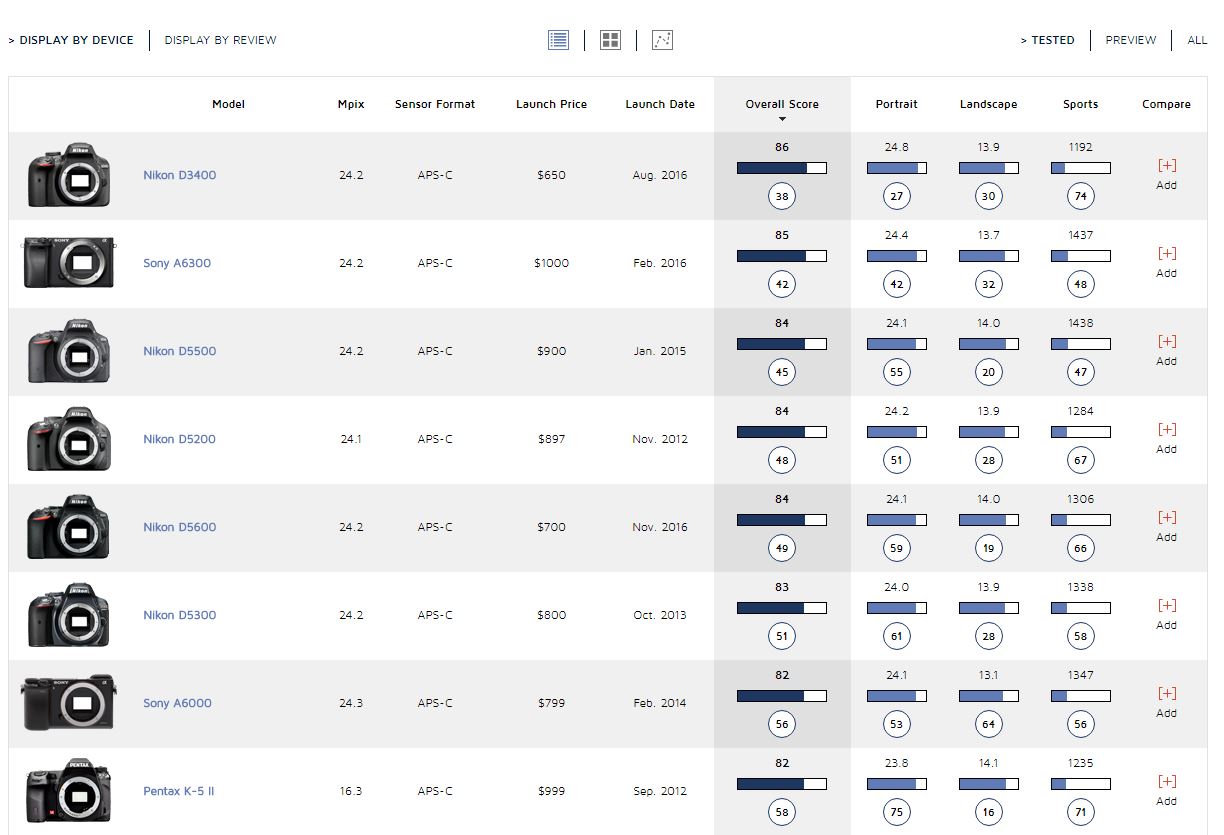The width and height of the screenshot is (1224, 835).
Task: Show Preview cameras filter
Action: (x=1130, y=40)
